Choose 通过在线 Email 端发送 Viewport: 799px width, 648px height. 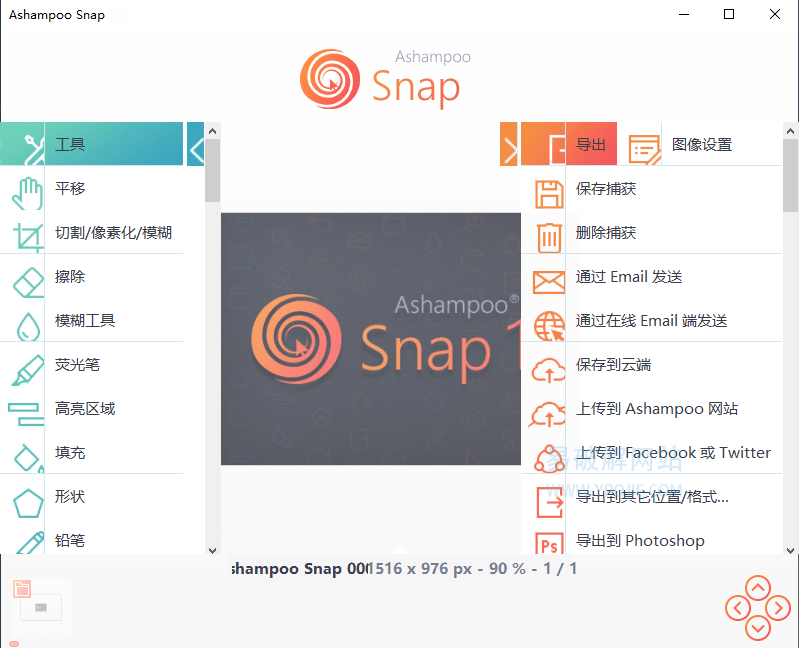click(x=651, y=320)
